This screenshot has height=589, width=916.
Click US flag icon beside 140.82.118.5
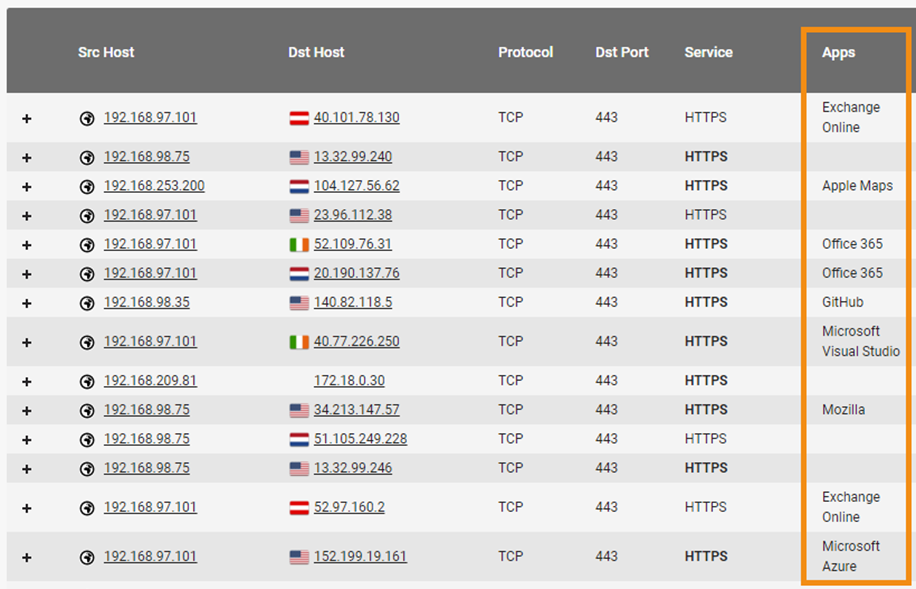click(299, 303)
